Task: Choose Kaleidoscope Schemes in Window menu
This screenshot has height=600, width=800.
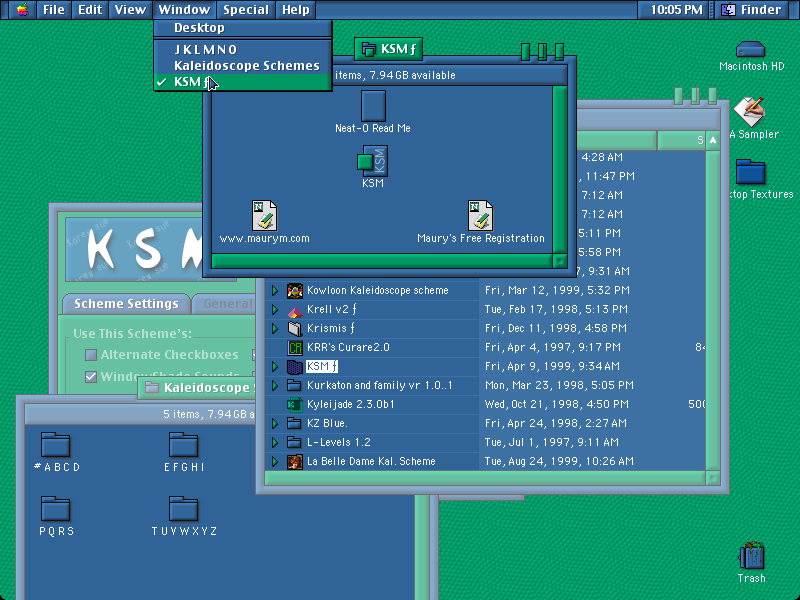Action: [243, 66]
